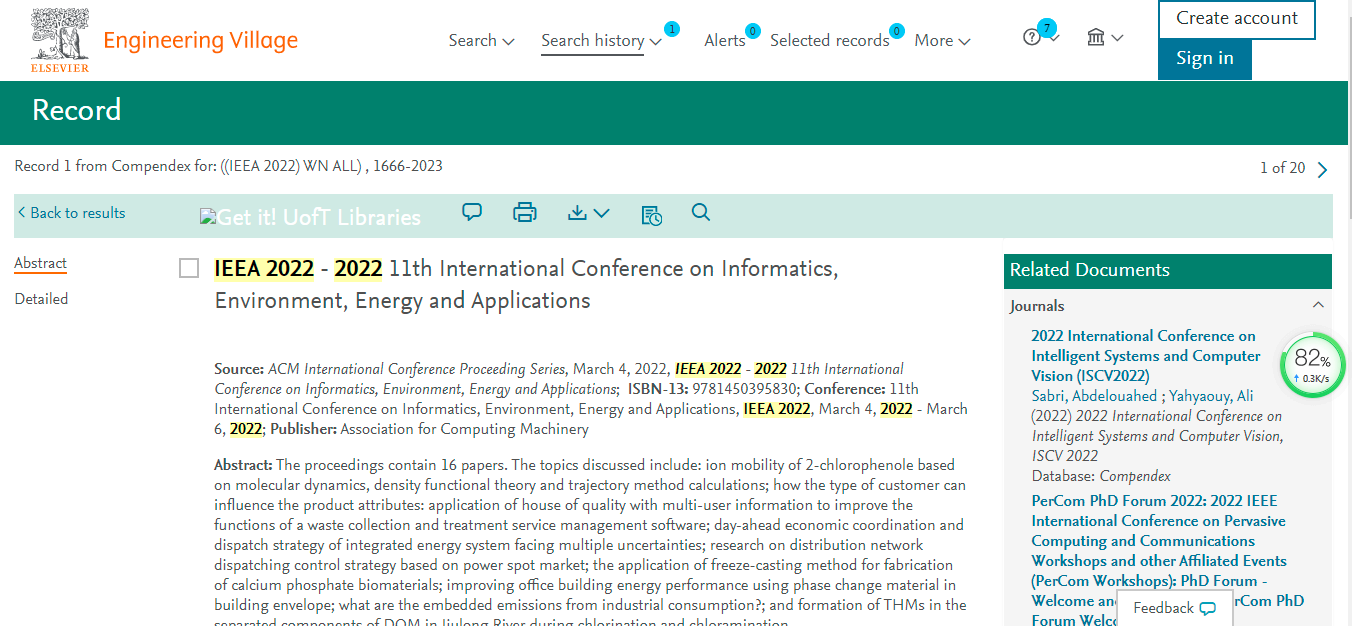The width and height of the screenshot is (1352, 626).
Task: Open the institution building icon menu
Action: coord(1105,38)
